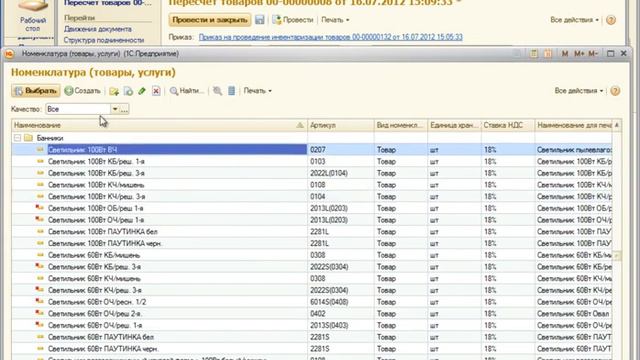Viewport: 640px width, 360px height.
Task: Click the Создать button with green plus
Action: [x=82, y=91]
